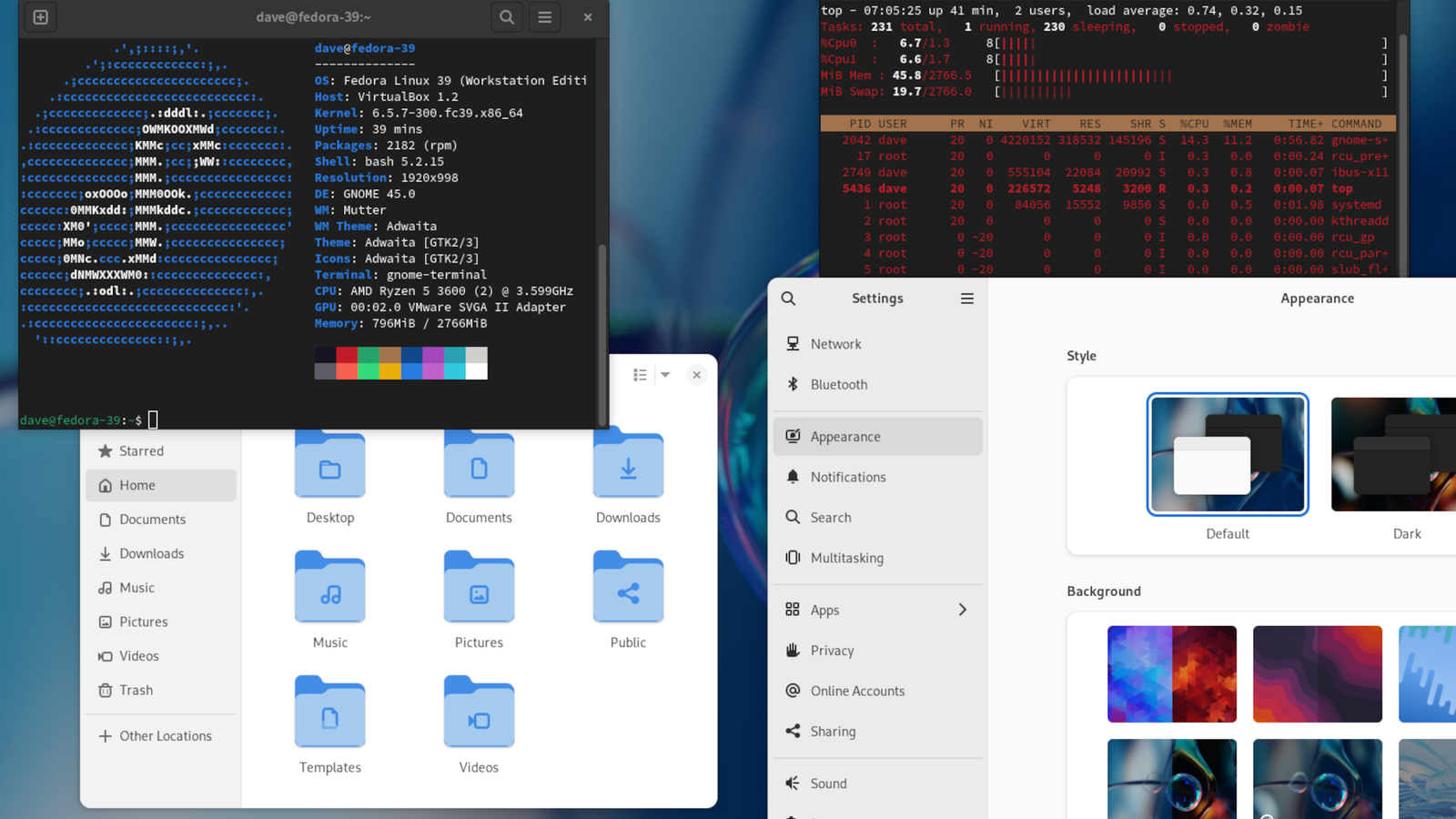The image size is (1456, 819).
Task: Open Other Locations in Files sidebar
Action: click(x=165, y=736)
